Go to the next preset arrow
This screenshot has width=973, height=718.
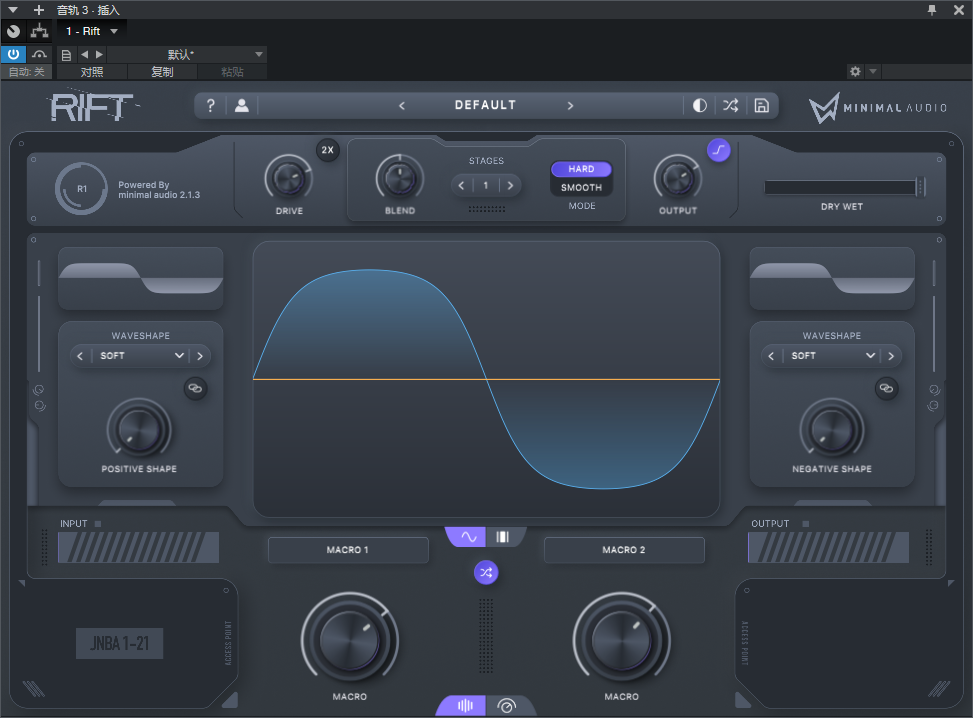pyautogui.click(x=570, y=105)
